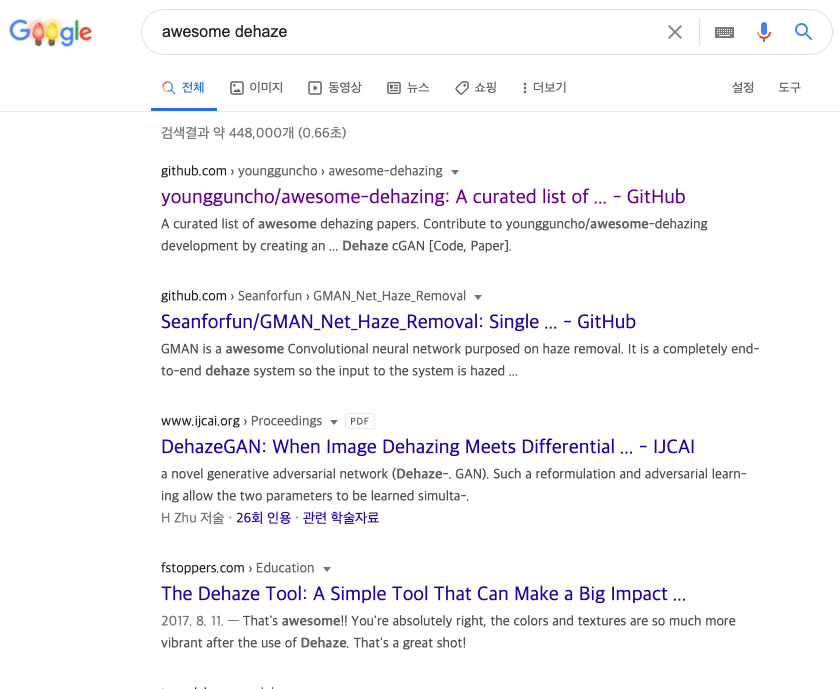
Task: Open younggunncho/awesome-dehazing GitHub result
Action: tap(423, 197)
